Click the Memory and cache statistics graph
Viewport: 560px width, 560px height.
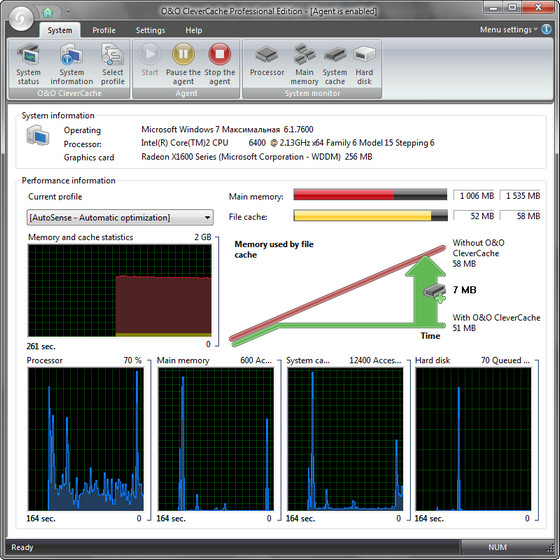point(120,290)
